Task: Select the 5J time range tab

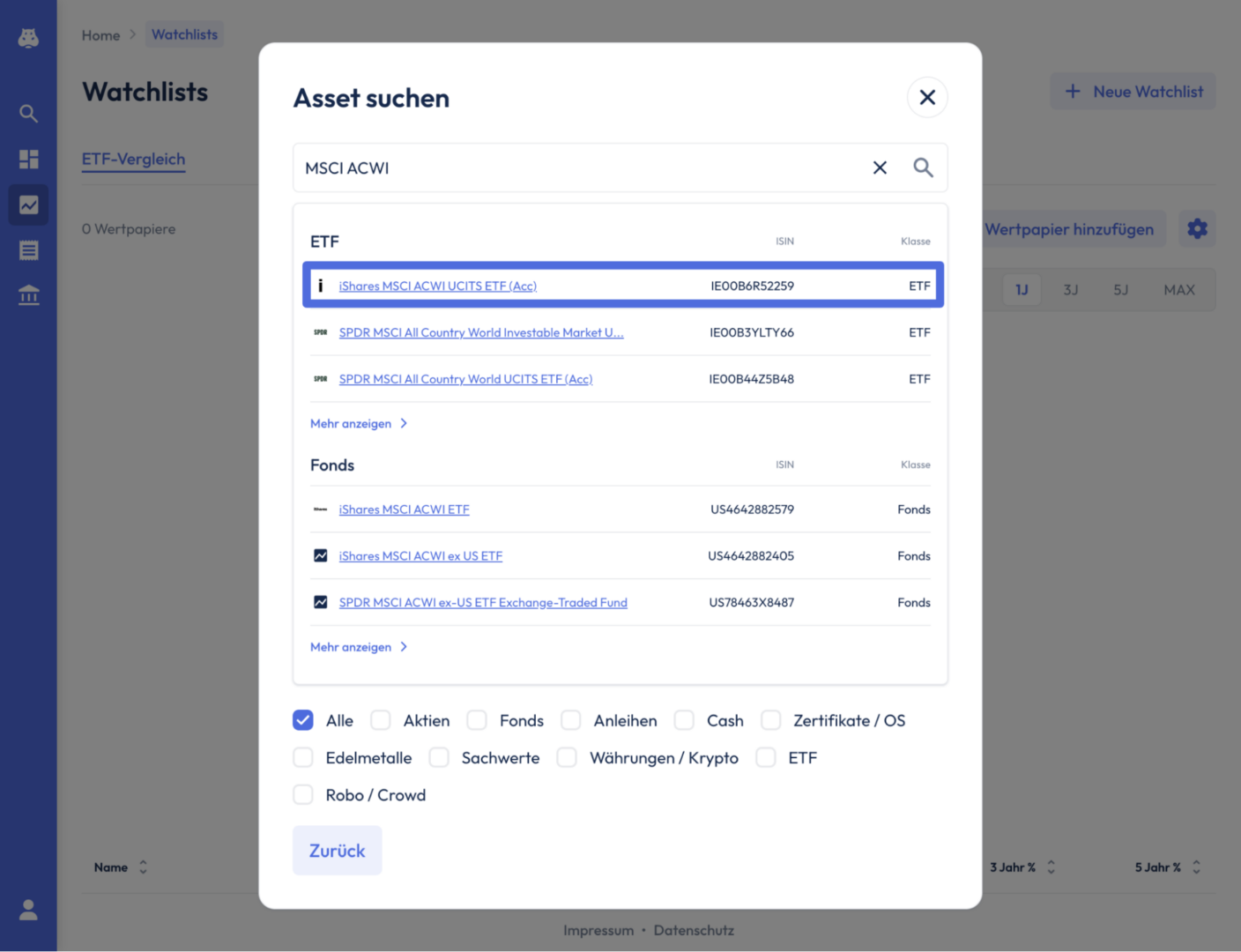Action: point(1120,290)
